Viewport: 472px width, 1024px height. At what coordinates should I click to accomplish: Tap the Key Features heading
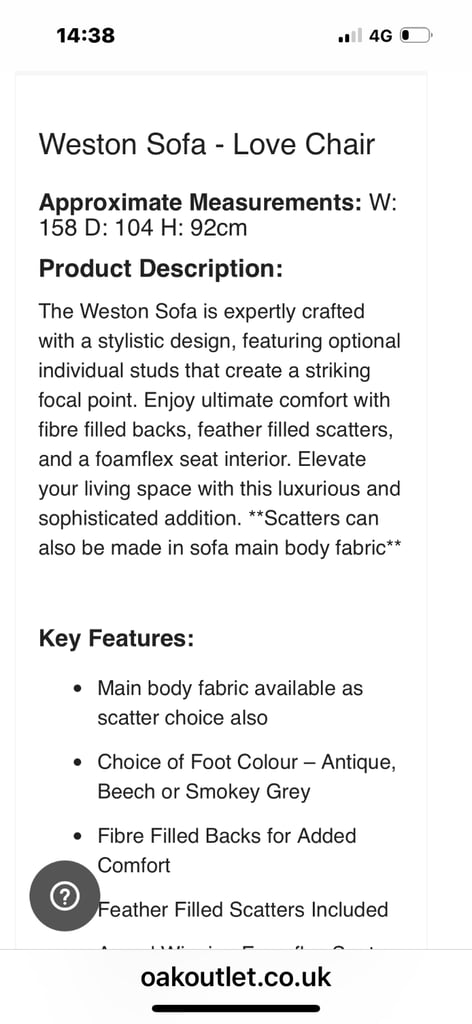116,638
